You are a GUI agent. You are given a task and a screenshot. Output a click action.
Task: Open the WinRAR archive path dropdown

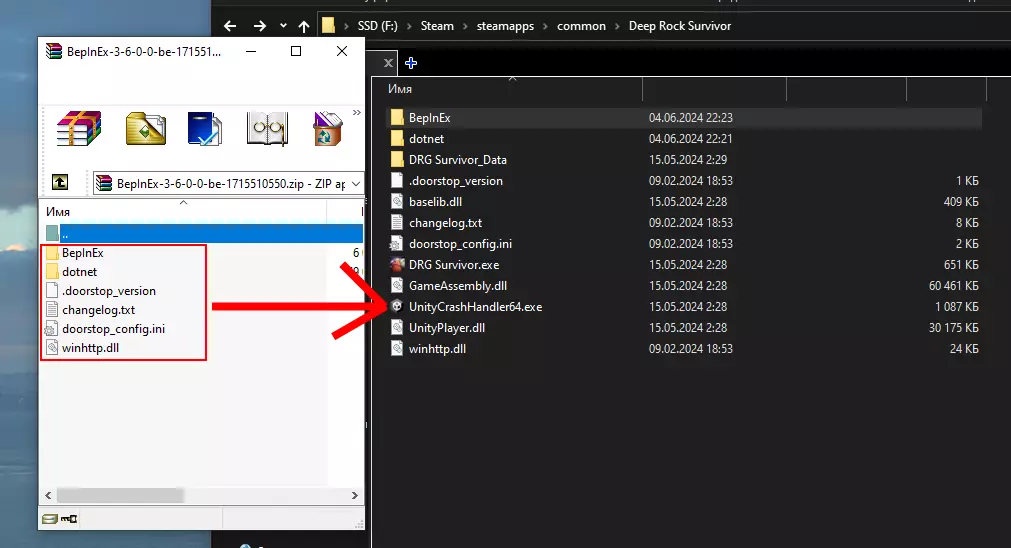pos(356,184)
